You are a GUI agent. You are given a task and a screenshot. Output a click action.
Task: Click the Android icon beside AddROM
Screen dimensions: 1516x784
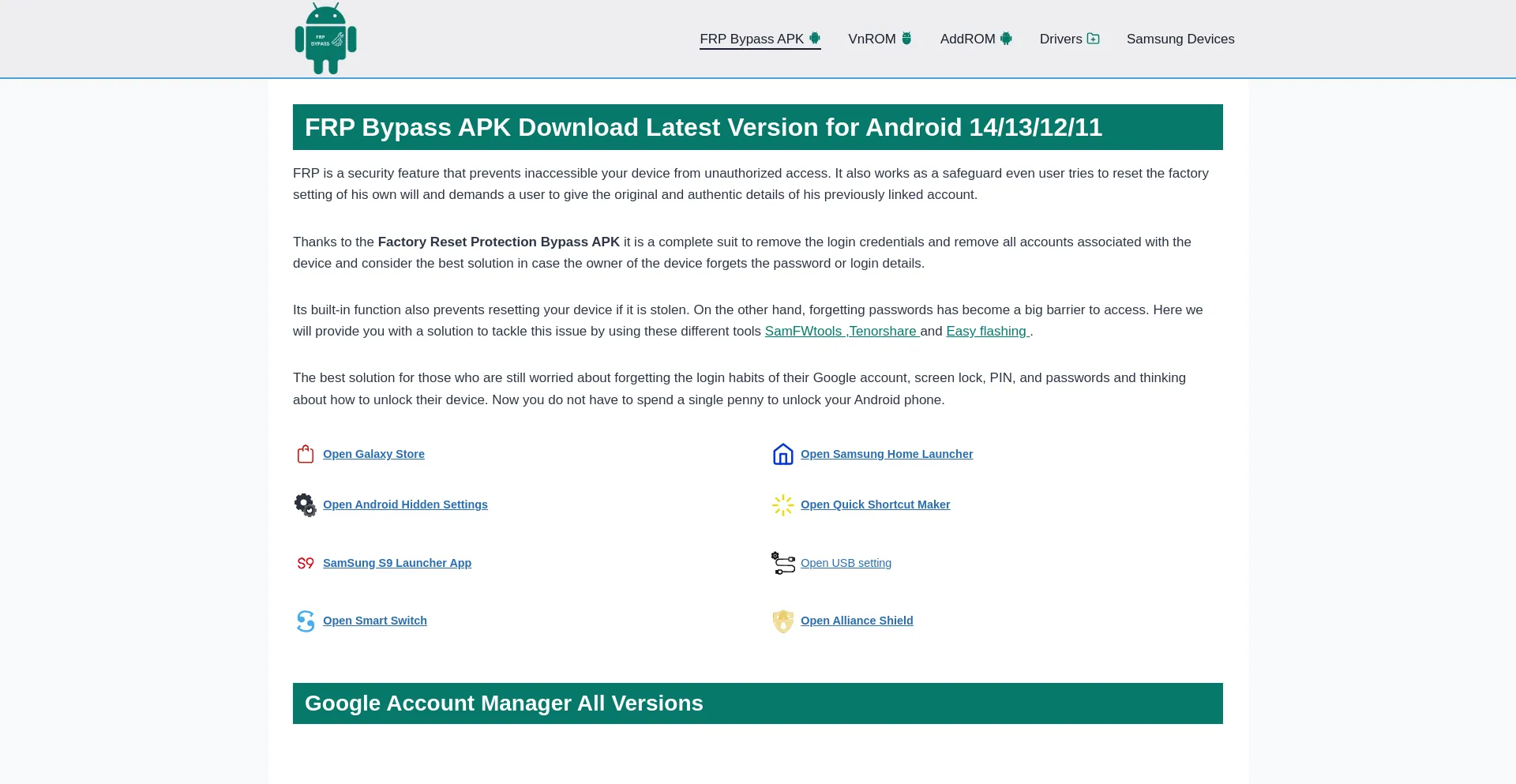click(1006, 38)
